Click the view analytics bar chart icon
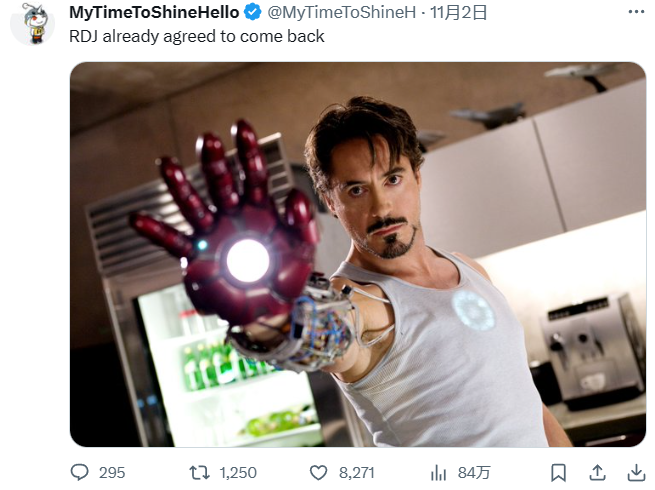 [437, 472]
